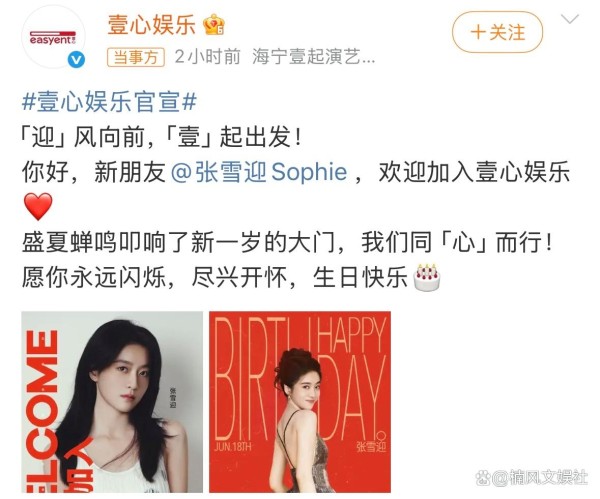The image size is (600, 499).
Task: Click the @楠风文娱社 watermark text
Action: coord(540,478)
